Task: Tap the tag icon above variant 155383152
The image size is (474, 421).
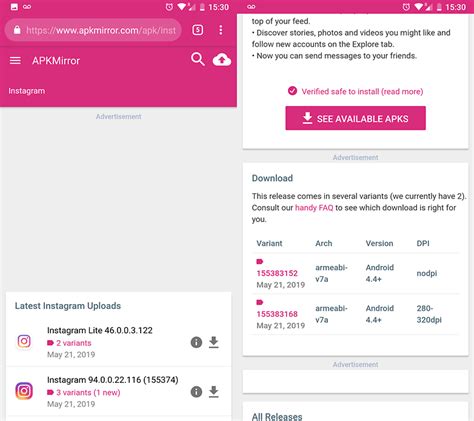Action: coord(260,261)
